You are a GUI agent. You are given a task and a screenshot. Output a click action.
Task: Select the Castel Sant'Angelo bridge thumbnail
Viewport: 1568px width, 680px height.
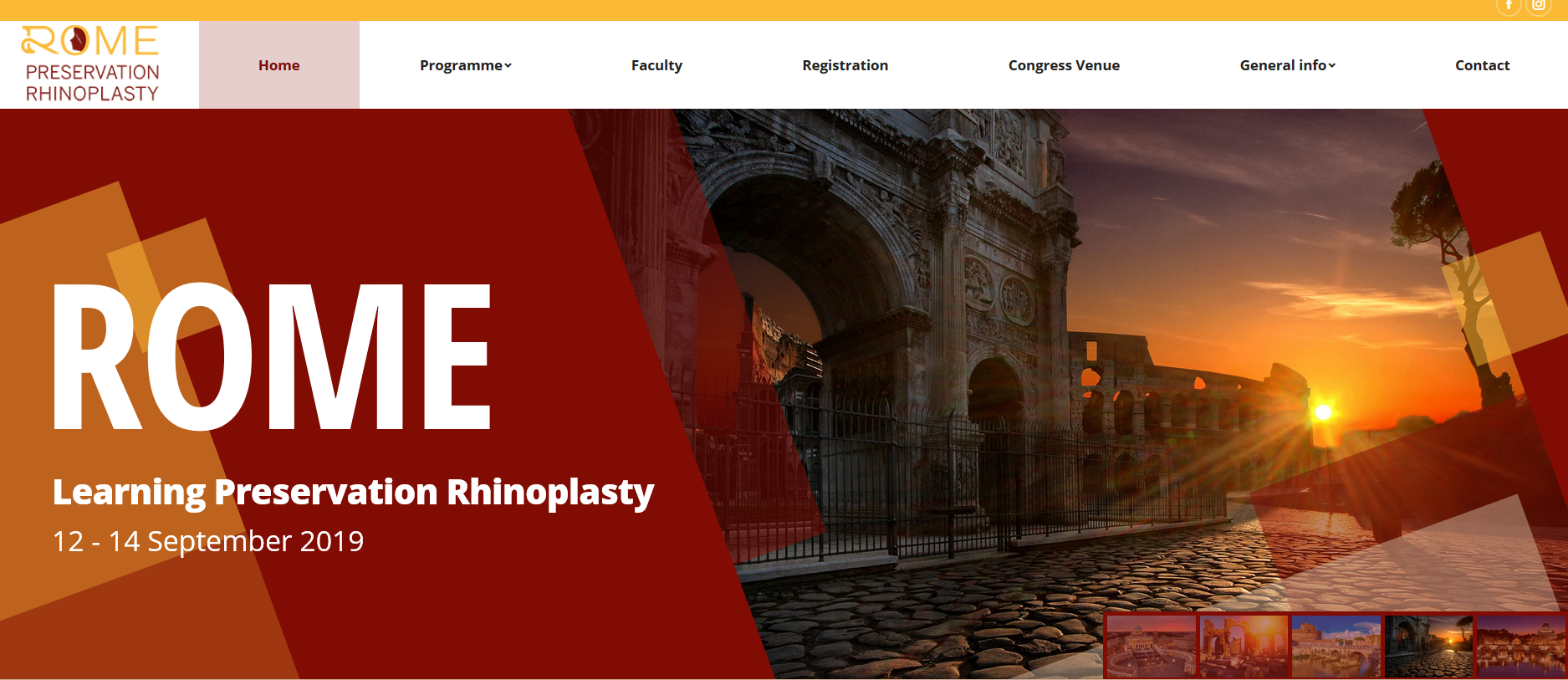[x=1336, y=646]
